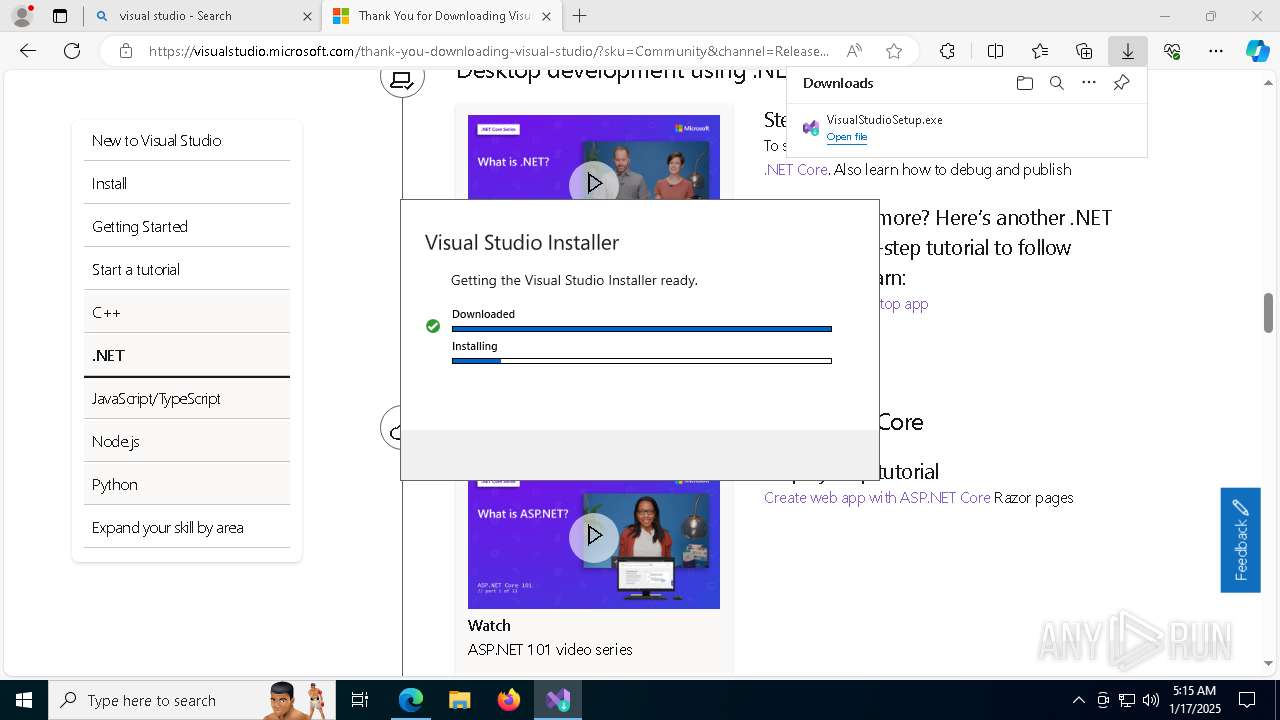Open file link for VisualStudioSetup.exe
The width and height of the screenshot is (1280, 720).
click(846, 137)
